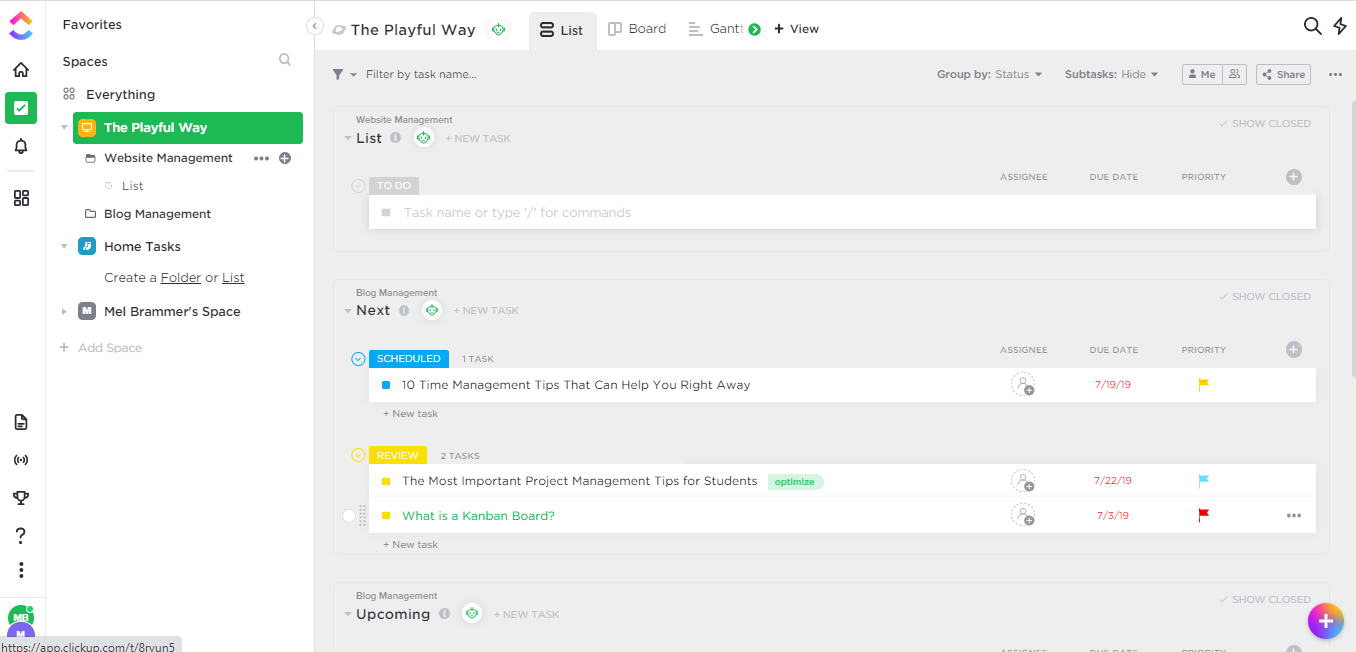Assign user to What is a Kanban Board task

pyautogui.click(x=1023, y=515)
